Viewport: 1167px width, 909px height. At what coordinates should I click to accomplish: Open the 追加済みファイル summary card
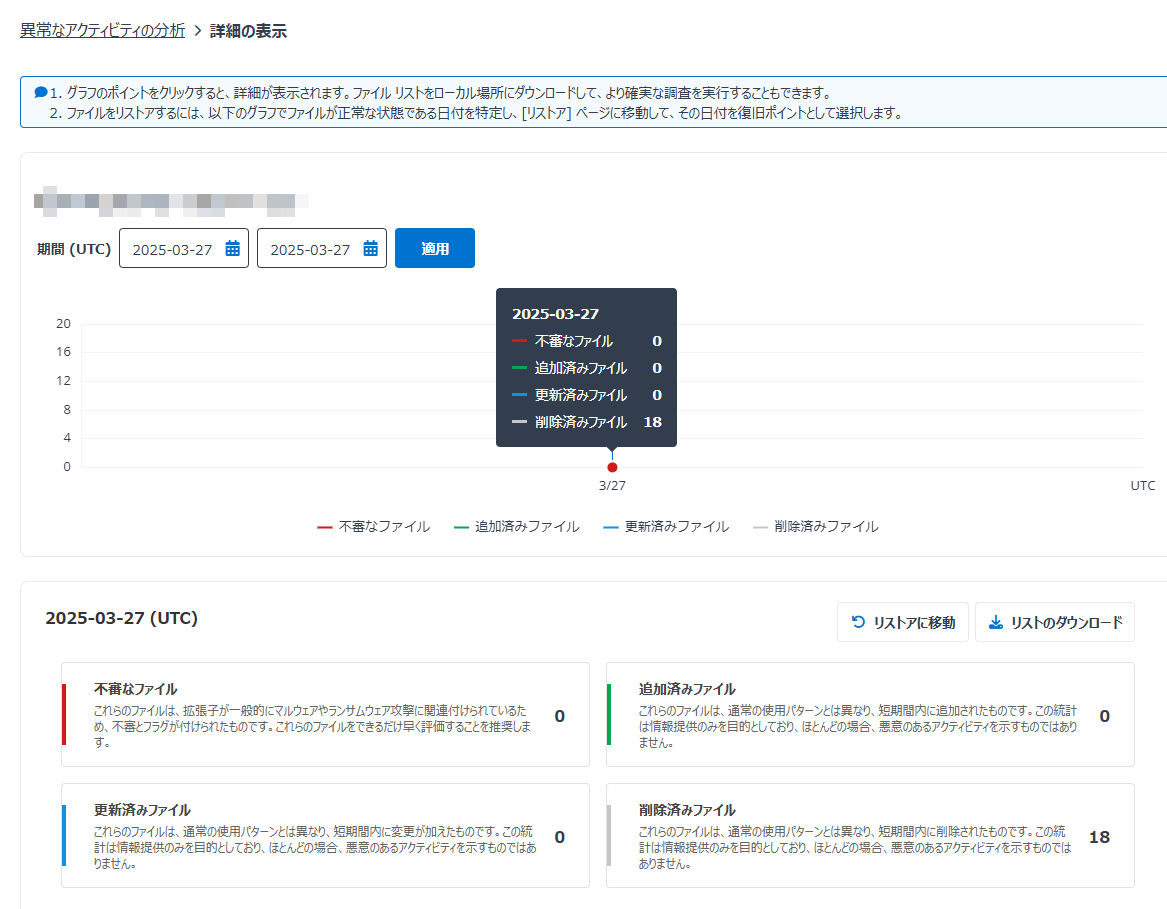870,715
